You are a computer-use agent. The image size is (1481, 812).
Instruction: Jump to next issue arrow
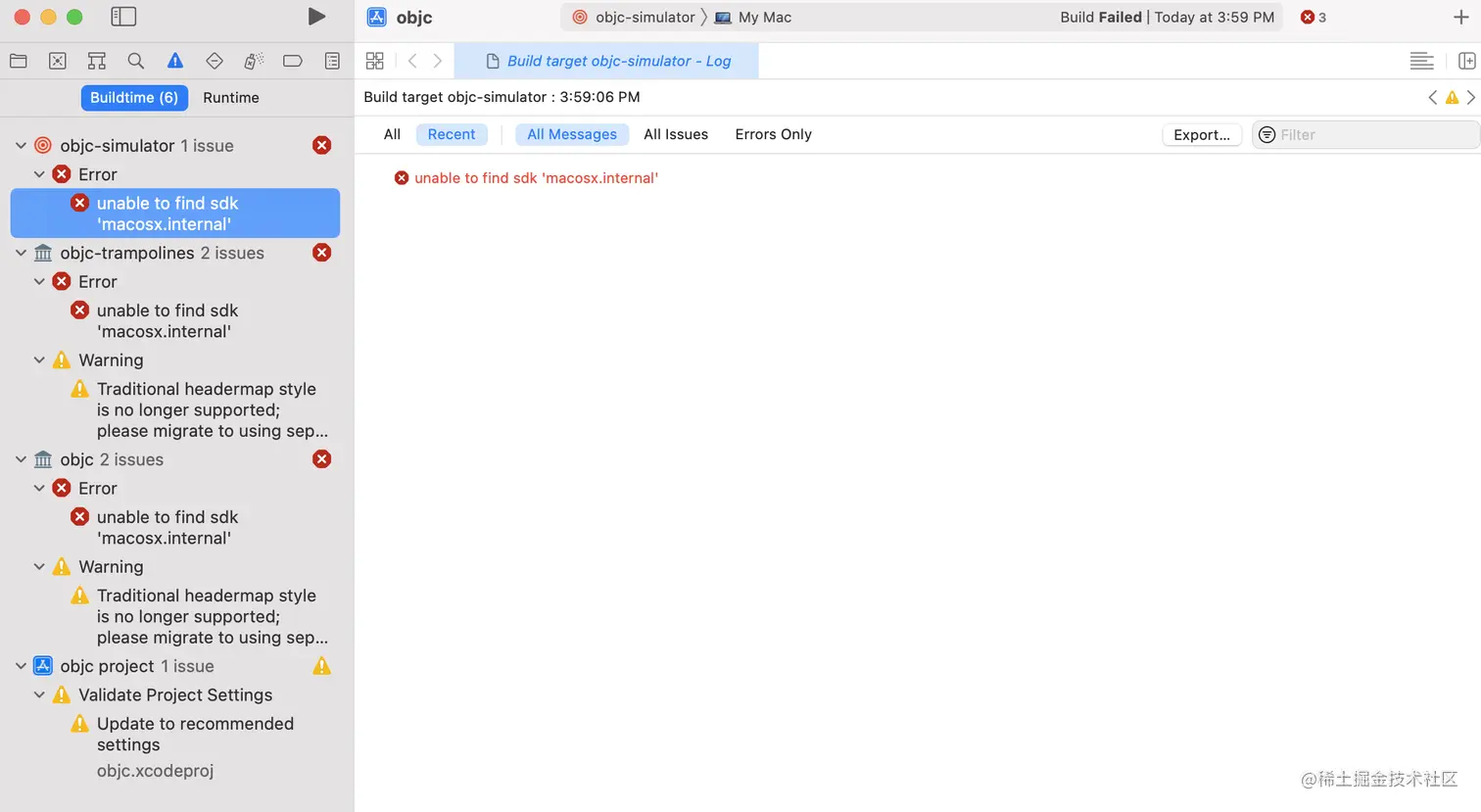click(x=1471, y=97)
